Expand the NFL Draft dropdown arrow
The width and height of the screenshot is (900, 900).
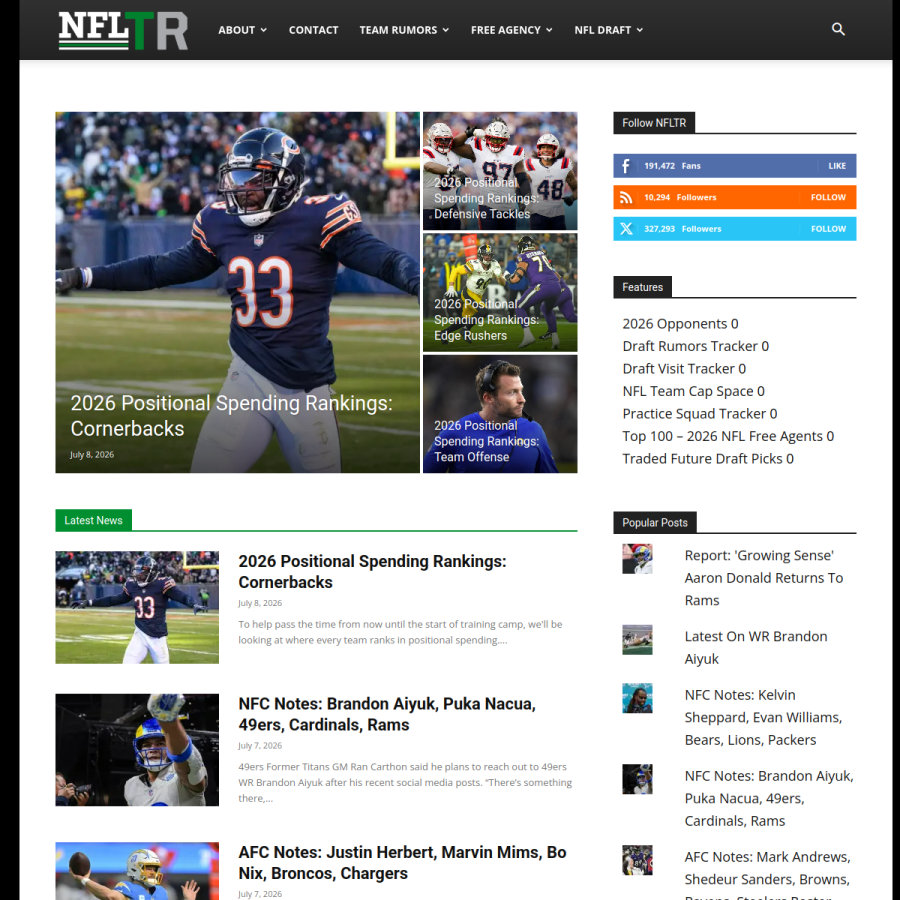[639, 30]
